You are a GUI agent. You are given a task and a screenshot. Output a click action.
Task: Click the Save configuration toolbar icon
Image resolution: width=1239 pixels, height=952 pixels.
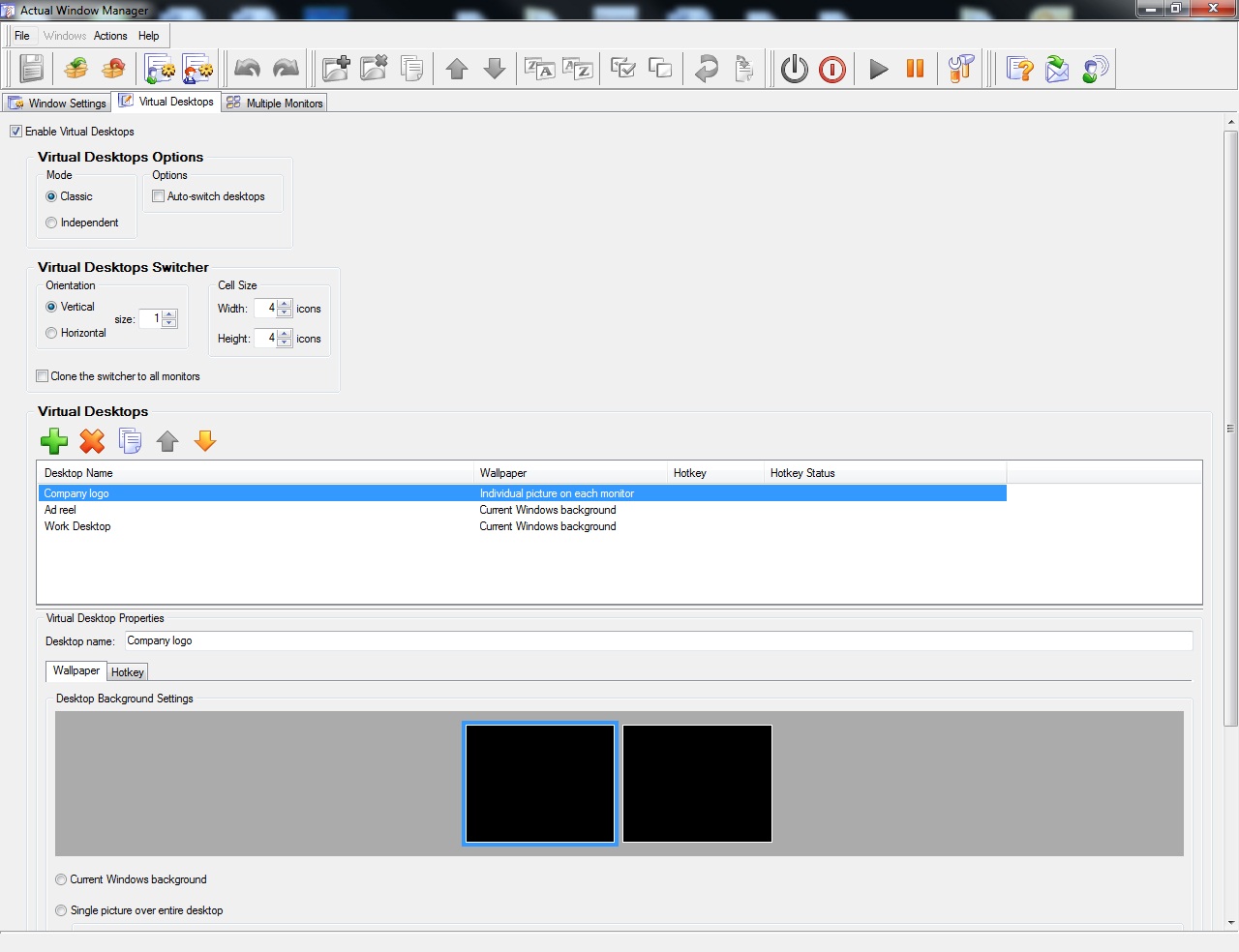(32, 69)
